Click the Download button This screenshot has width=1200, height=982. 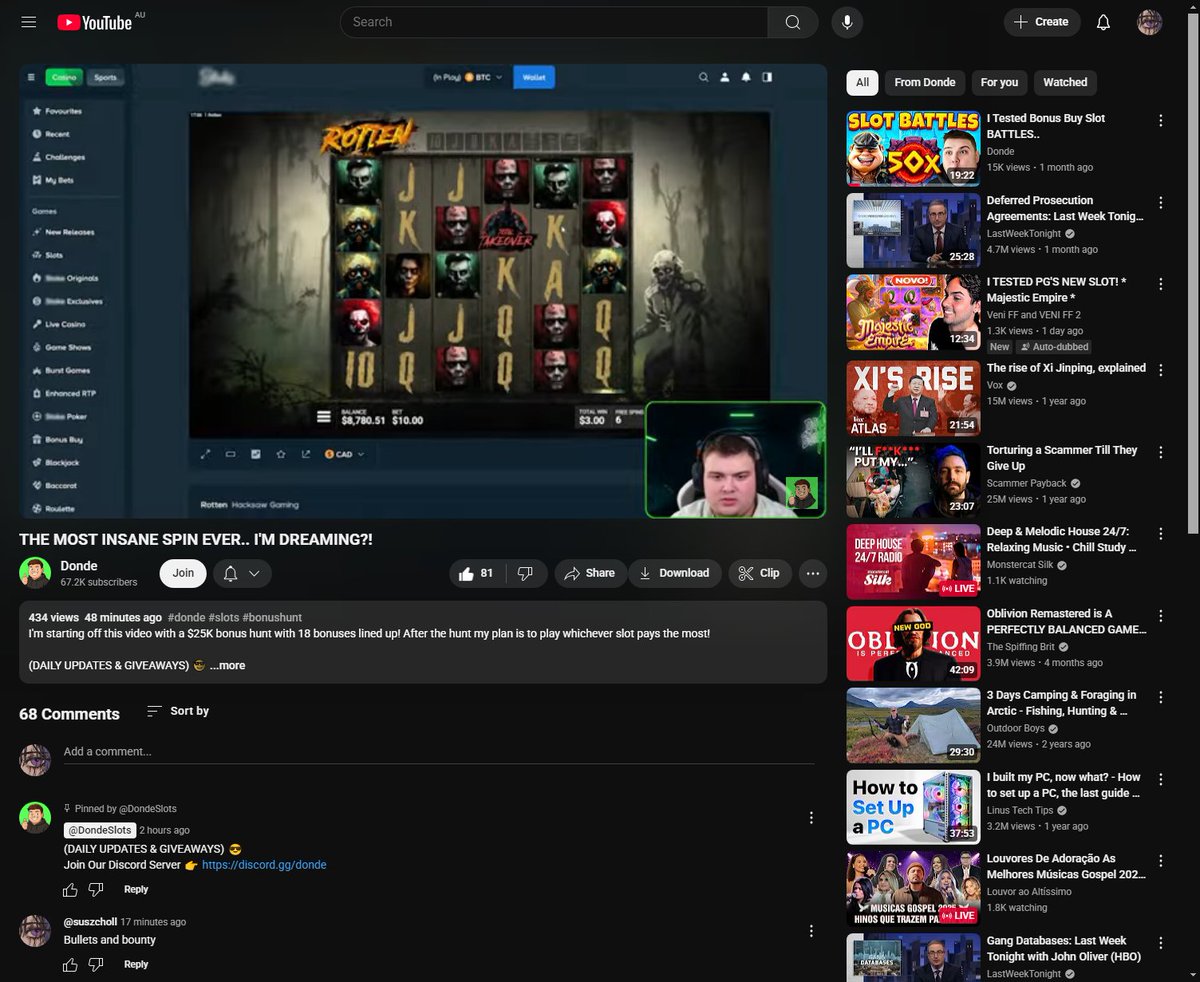[675, 573]
